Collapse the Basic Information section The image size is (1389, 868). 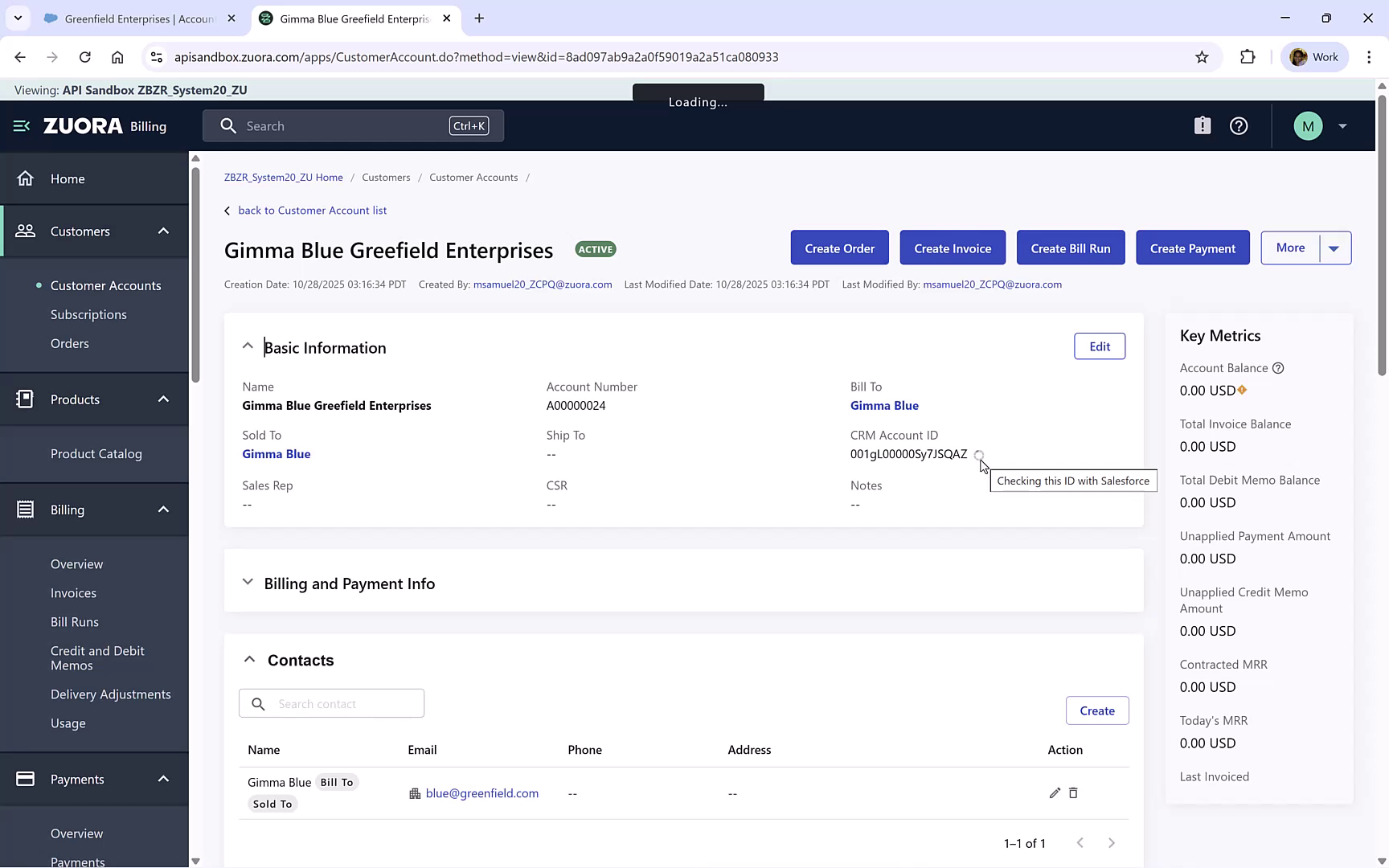248,345
